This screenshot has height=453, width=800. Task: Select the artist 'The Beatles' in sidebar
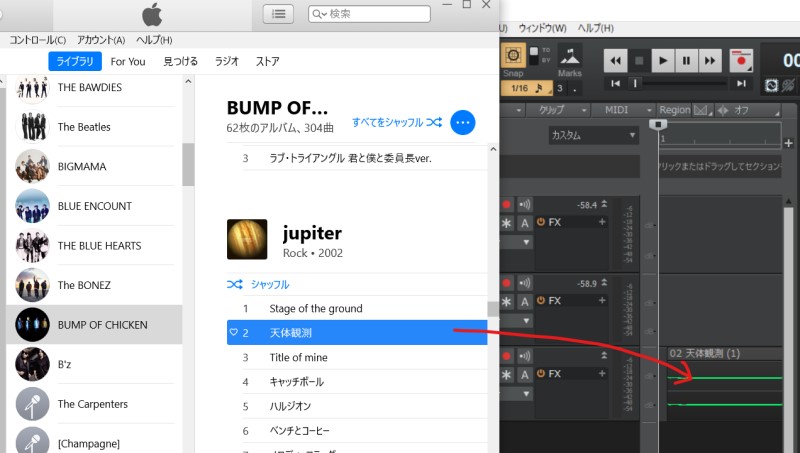coord(94,127)
